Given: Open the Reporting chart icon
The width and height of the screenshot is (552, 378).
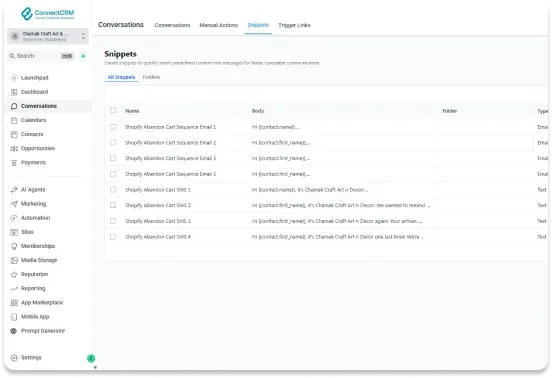Looking at the screenshot, I should [x=14, y=289].
